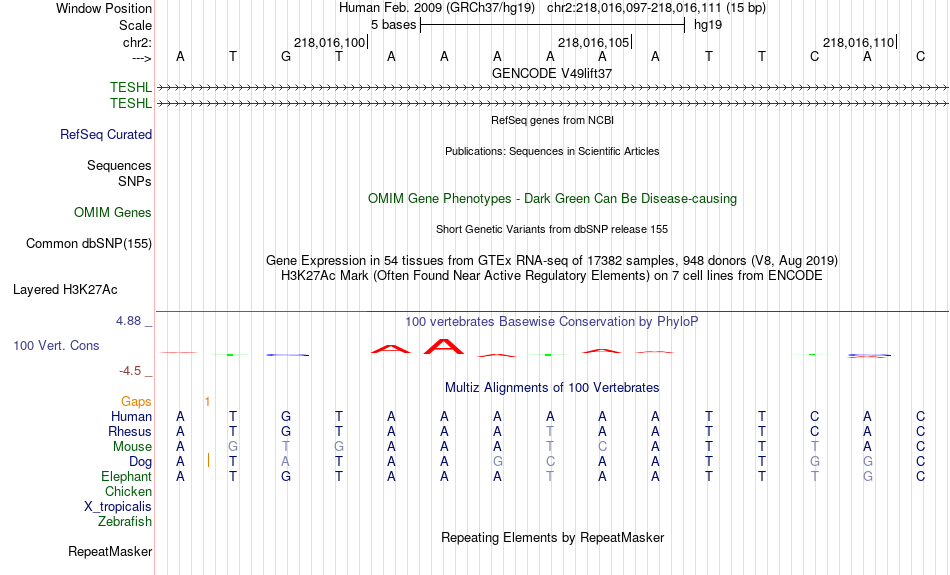Click Repeating Elements by RepeatMasker title
The width and height of the screenshot is (950, 575).
tap(552, 537)
